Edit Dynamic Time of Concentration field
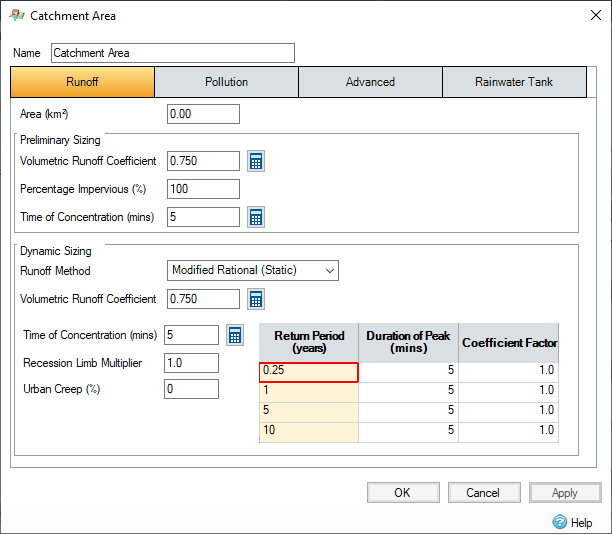 [191, 335]
